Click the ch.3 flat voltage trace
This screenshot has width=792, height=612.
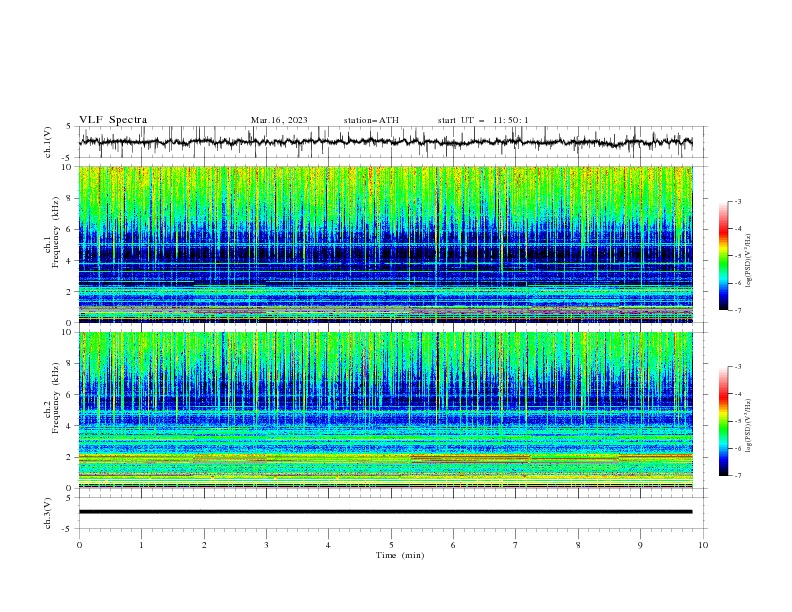(386, 512)
